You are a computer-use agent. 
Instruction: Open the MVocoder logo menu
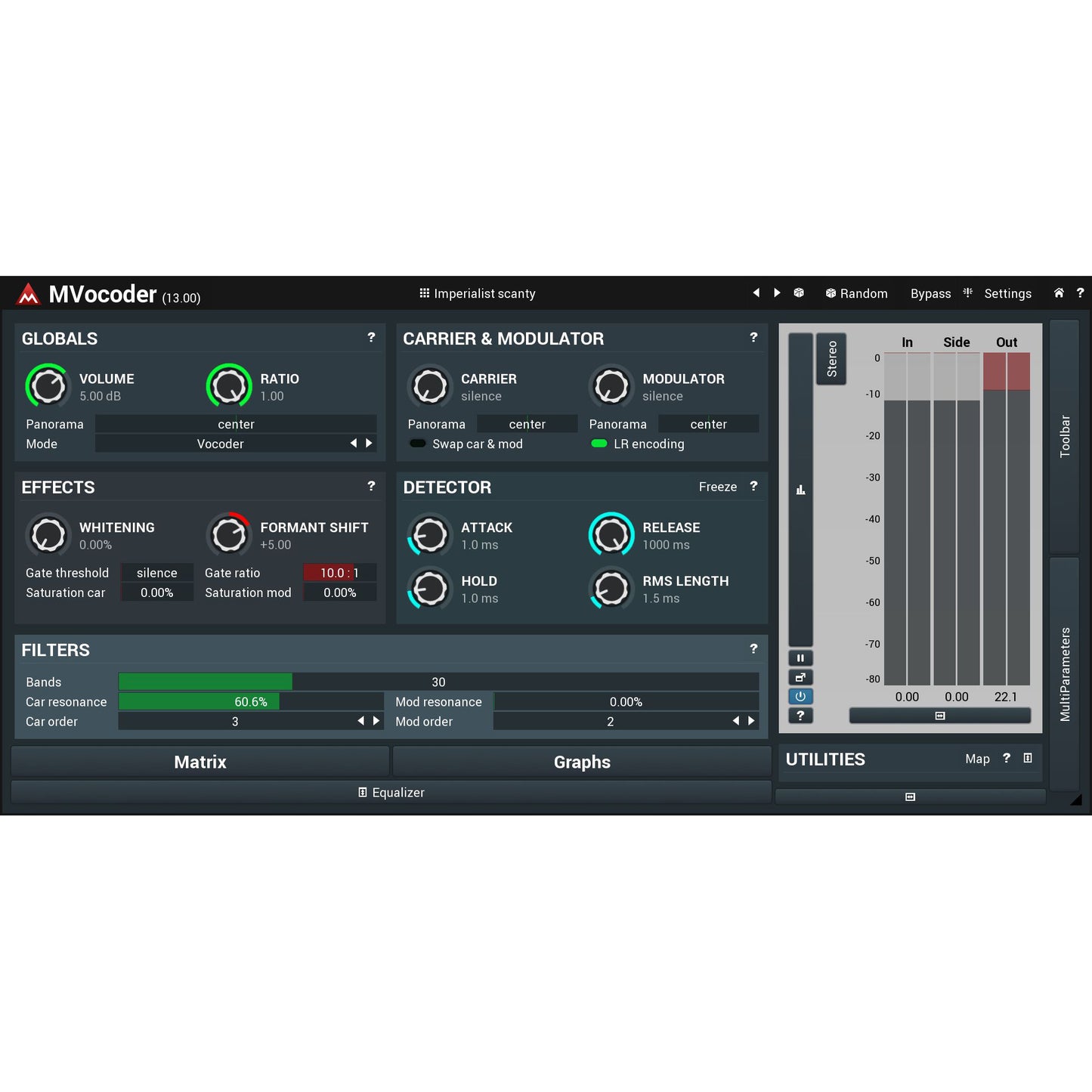click(28, 295)
